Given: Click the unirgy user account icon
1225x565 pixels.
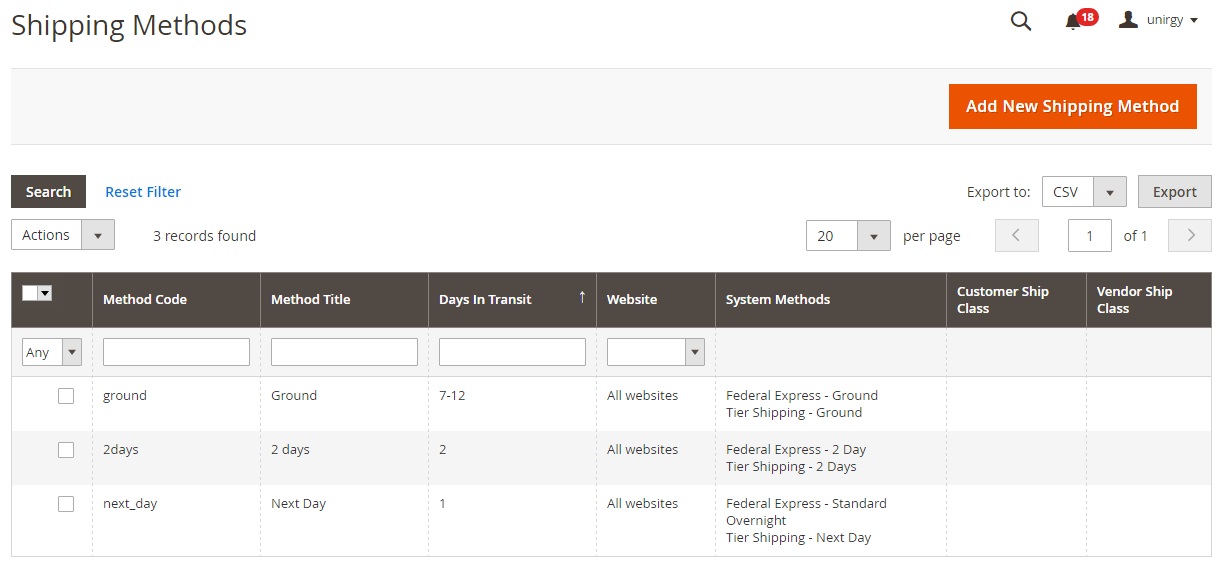Looking at the screenshot, I should click(1129, 20).
